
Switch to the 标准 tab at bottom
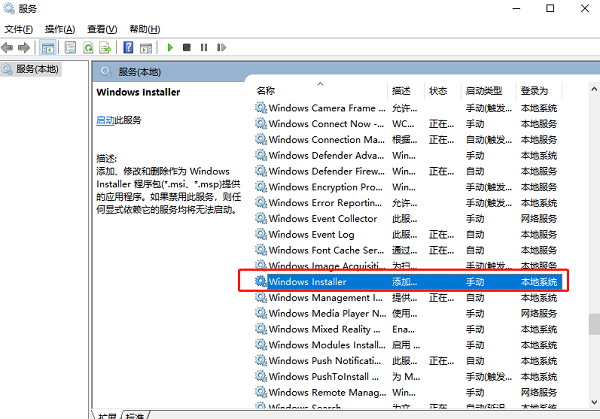(x=134, y=416)
